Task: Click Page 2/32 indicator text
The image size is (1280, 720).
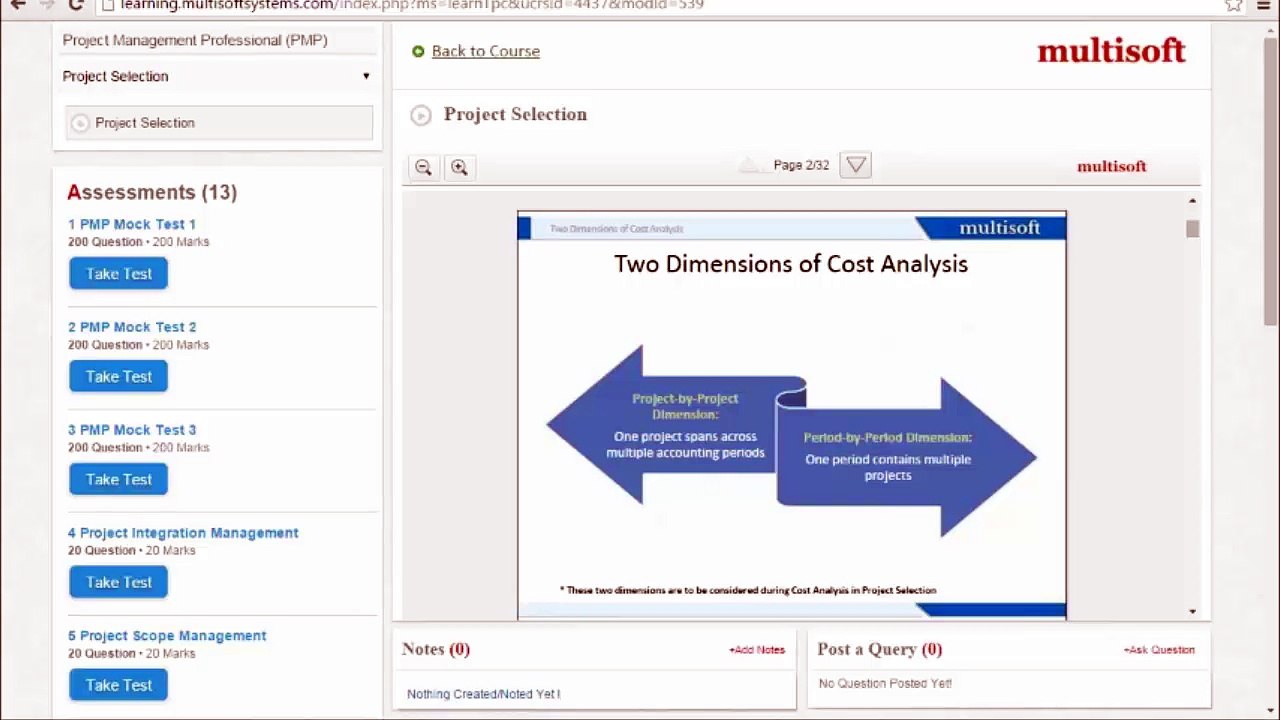Action: point(801,165)
